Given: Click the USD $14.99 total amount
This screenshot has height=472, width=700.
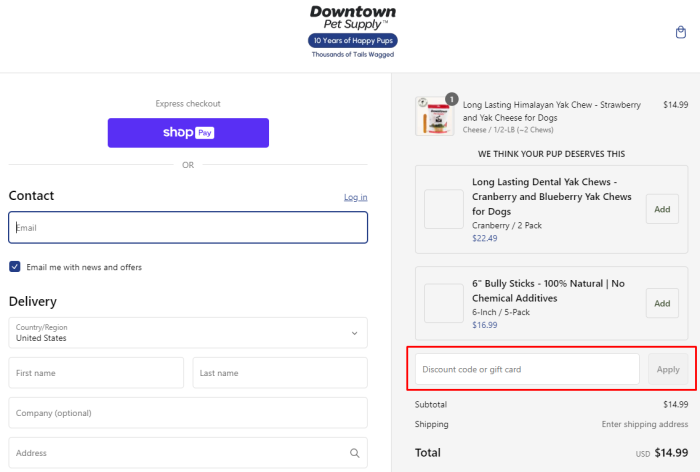Looking at the screenshot, I should 662,453.
